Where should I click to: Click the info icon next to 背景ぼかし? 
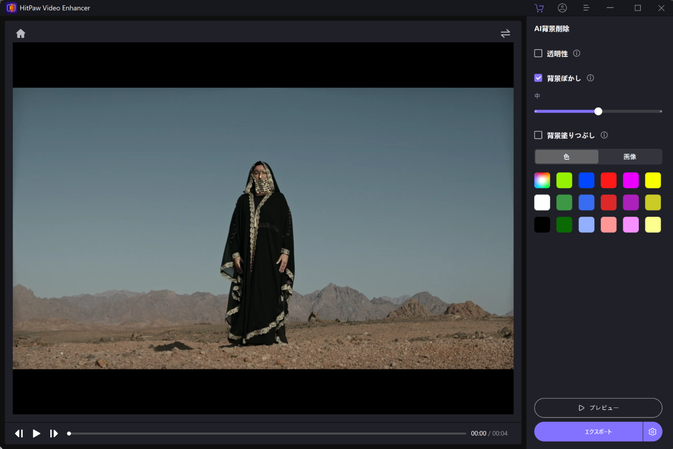click(x=590, y=78)
